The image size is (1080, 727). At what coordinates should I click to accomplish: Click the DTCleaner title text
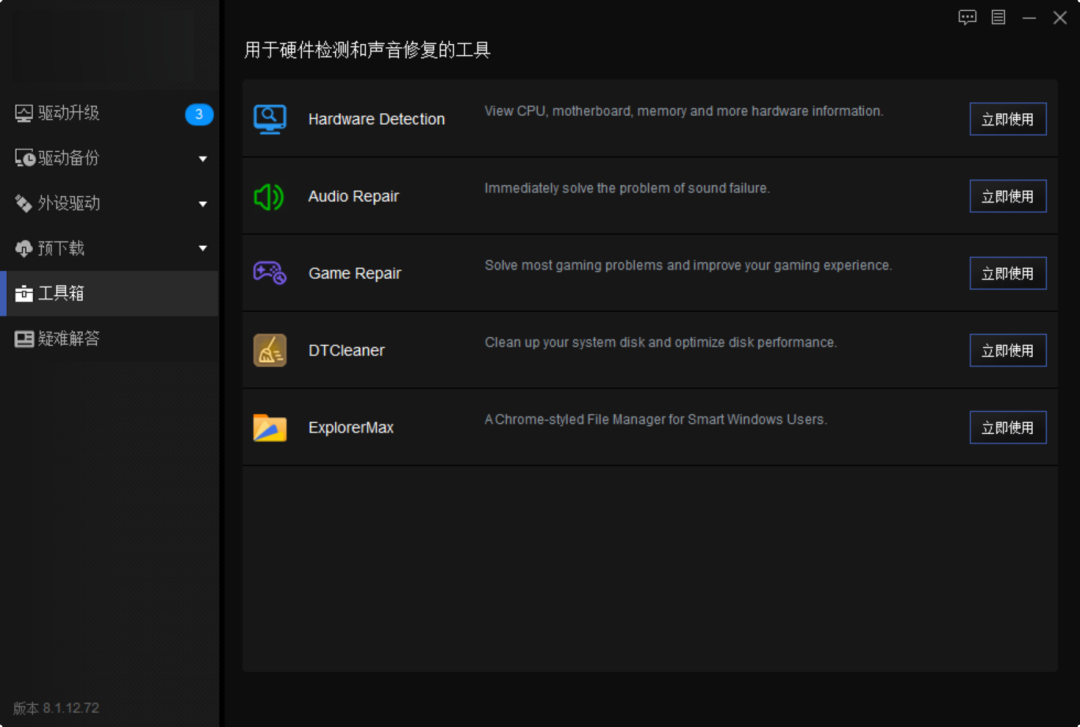pos(346,351)
